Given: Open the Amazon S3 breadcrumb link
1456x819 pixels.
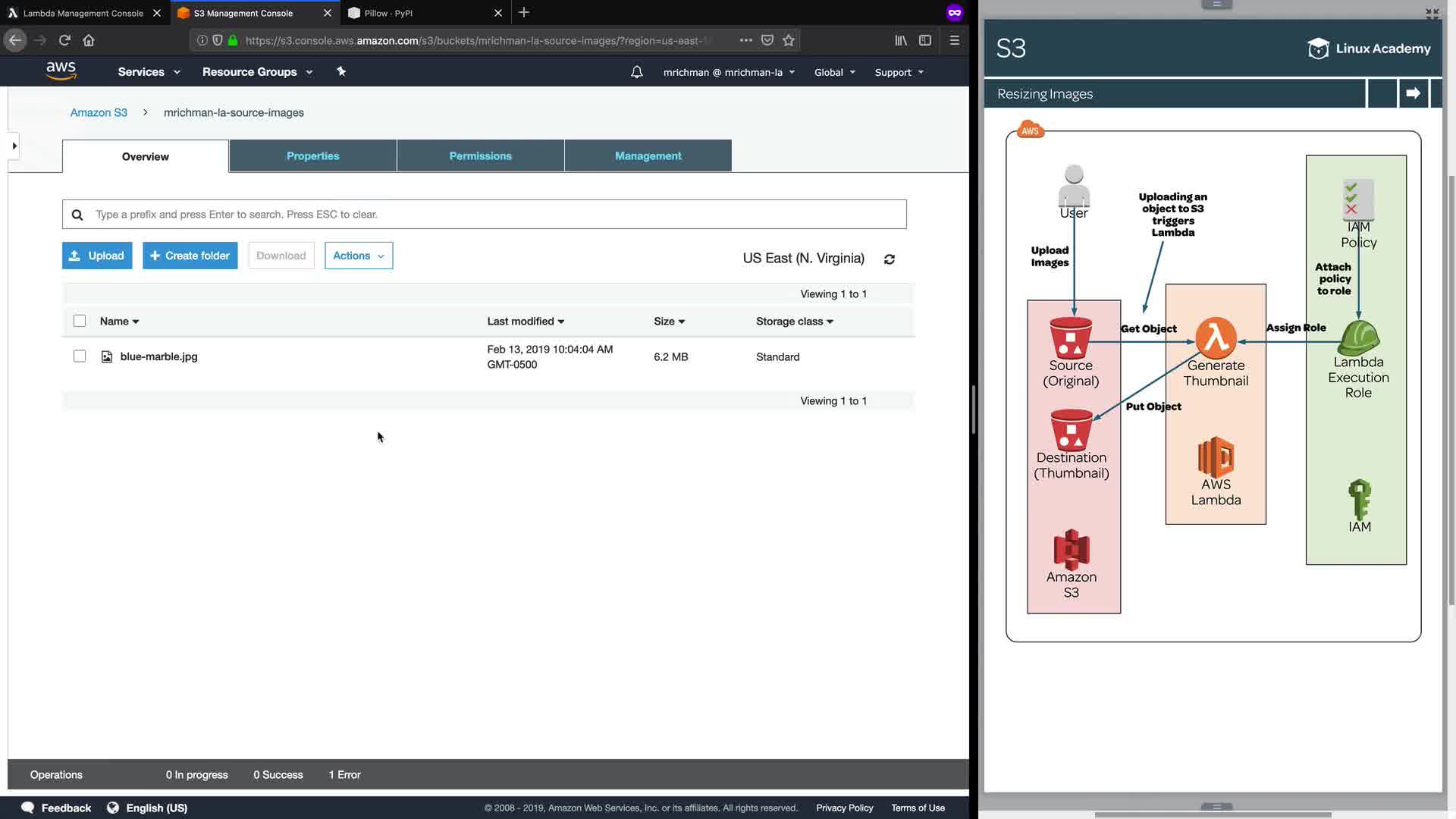Looking at the screenshot, I should coord(99,112).
